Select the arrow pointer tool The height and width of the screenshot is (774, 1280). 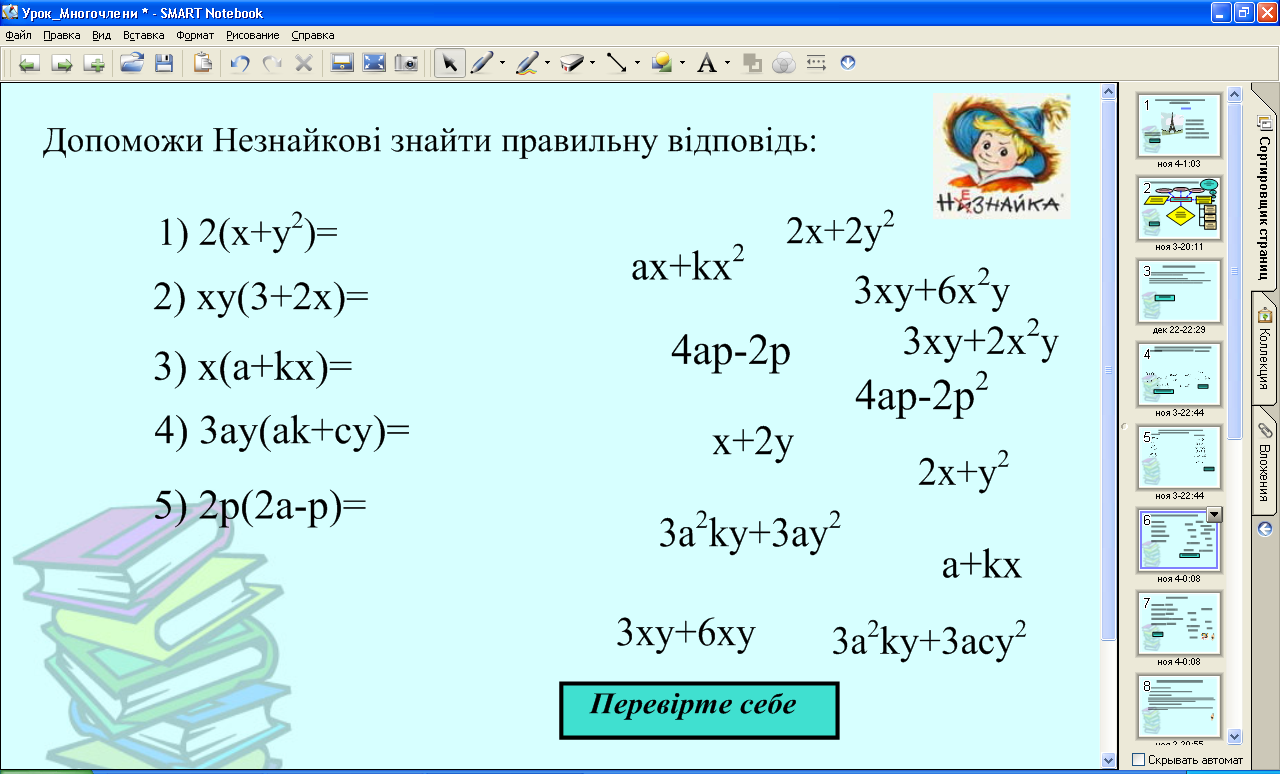click(x=449, y=63)
